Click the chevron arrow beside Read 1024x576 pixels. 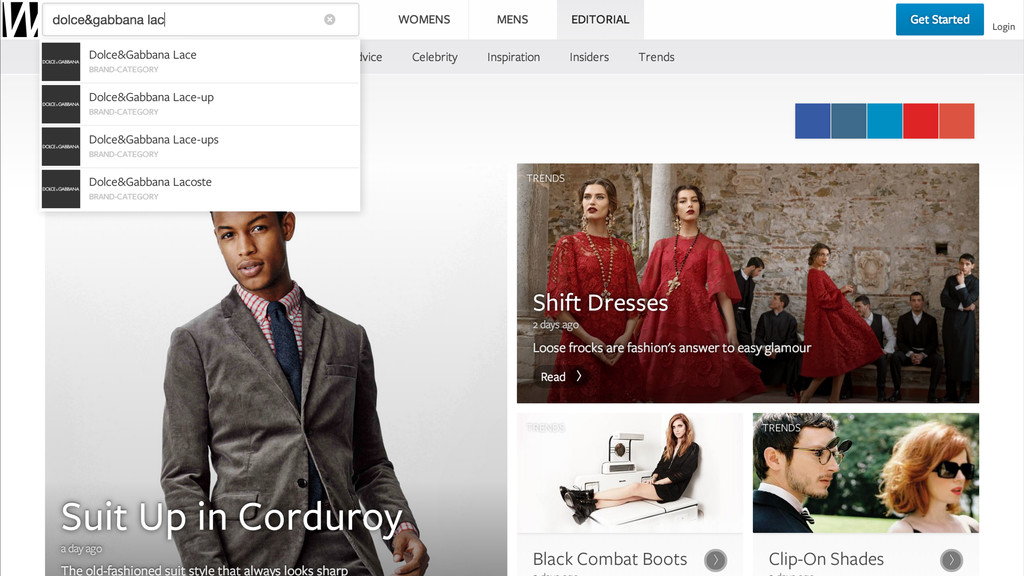pos(579,376)
